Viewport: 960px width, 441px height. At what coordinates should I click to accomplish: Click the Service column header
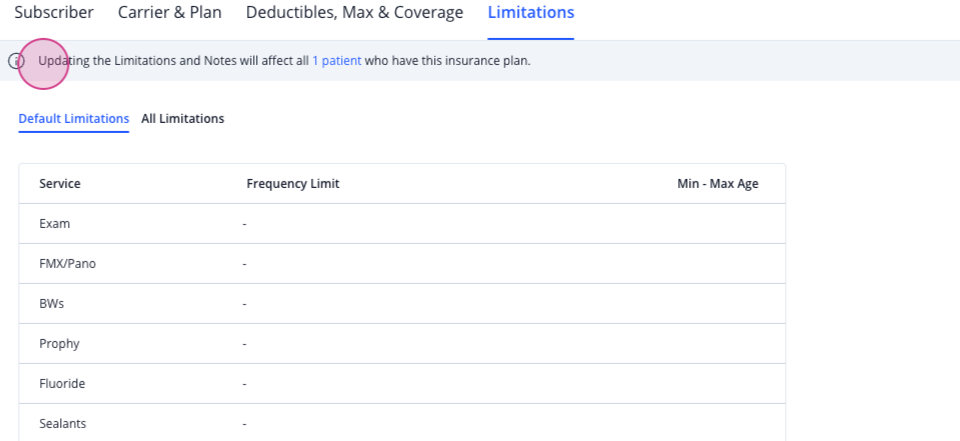point(60,184)
